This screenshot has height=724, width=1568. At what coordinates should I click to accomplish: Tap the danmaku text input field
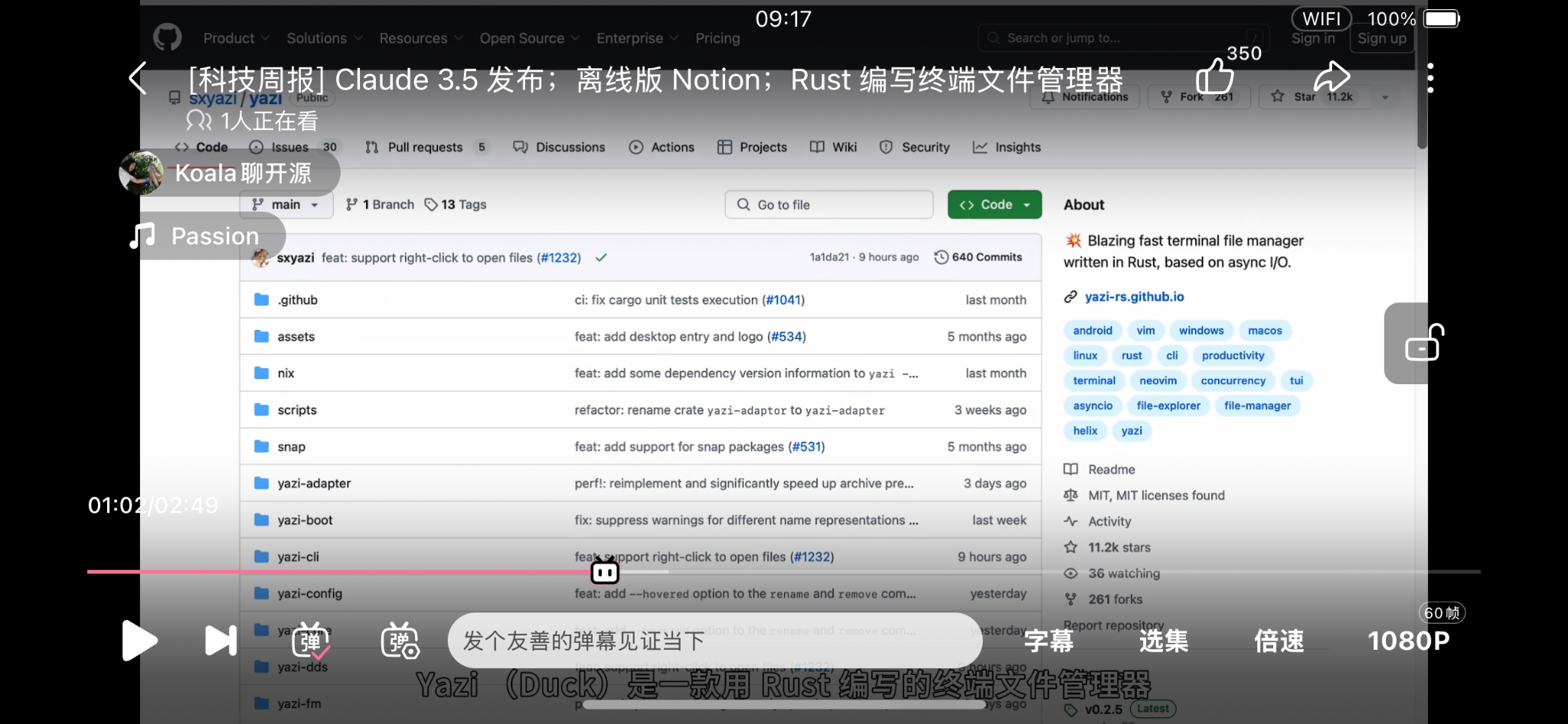click(x=714, y=641)
